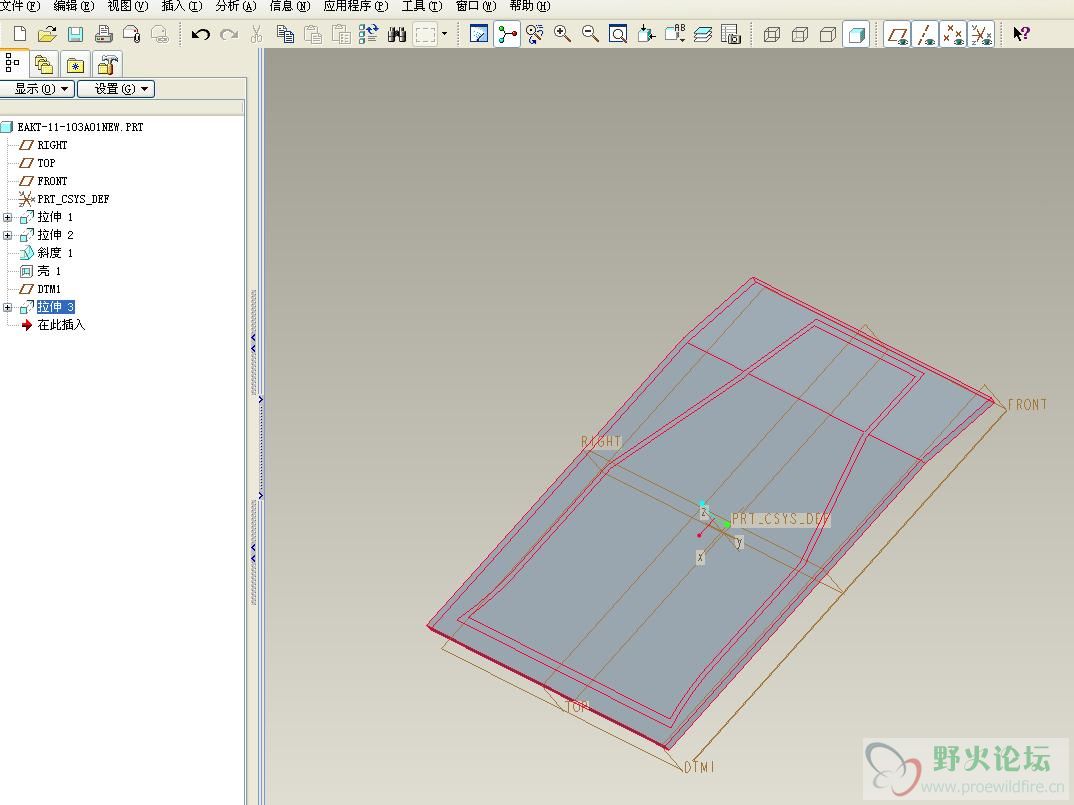Viewport: 1074px width, 805px height.
Task: Select the highlighted 拉伸 3 feature
Action: click(55, 307)
